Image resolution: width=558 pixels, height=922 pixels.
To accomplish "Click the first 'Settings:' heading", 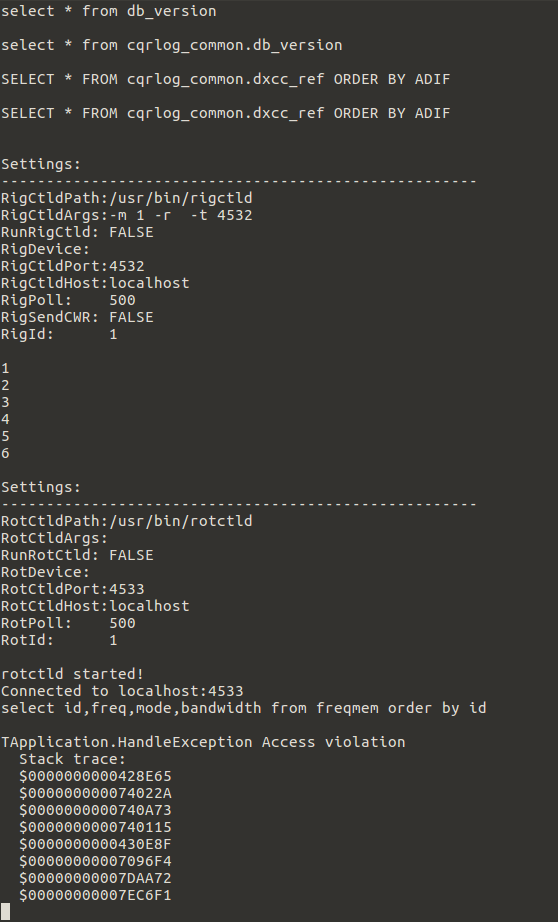I will coord(41,164).
